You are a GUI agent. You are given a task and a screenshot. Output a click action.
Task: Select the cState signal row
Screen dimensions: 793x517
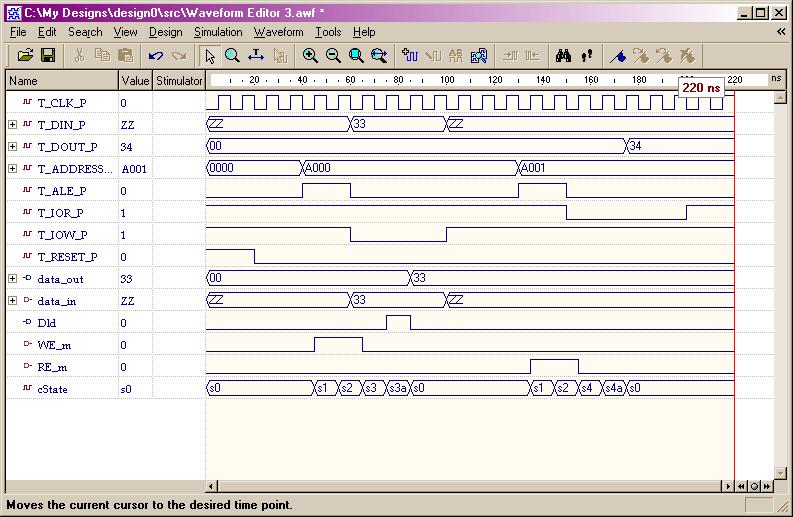coord(52,389)
